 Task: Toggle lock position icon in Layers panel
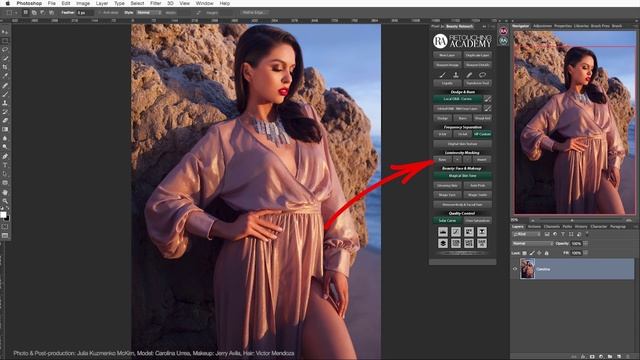pyautogui.click(x=539, y=253)
